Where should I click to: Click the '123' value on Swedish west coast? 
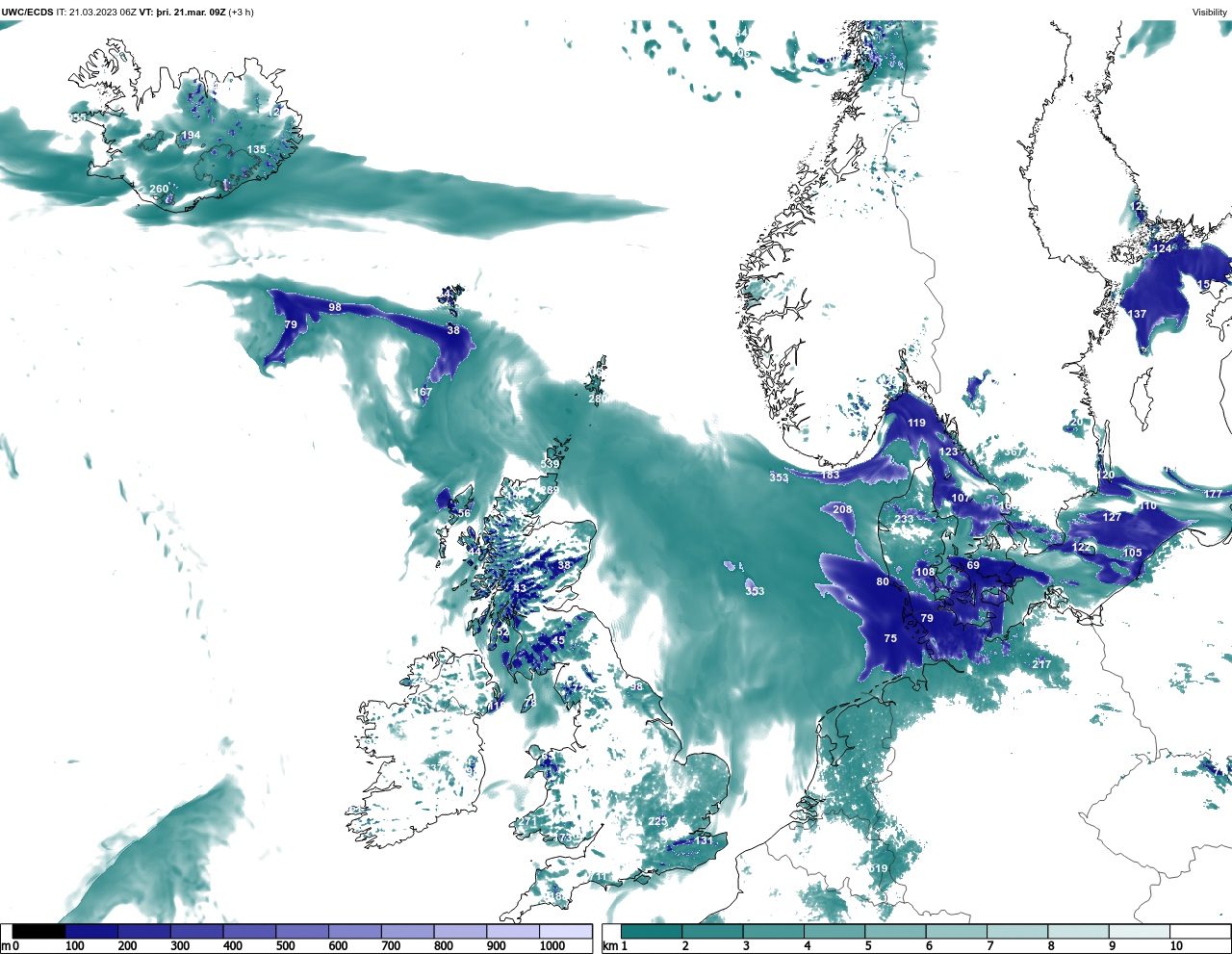pos(949,451)
